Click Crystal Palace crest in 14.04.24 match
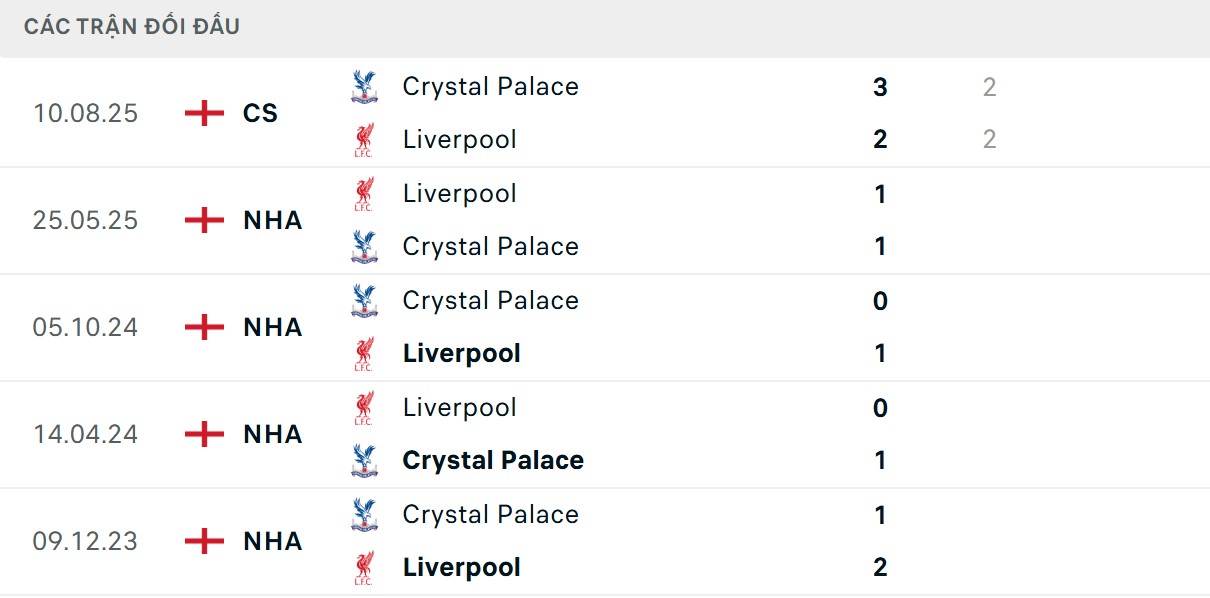 point(364,461)
